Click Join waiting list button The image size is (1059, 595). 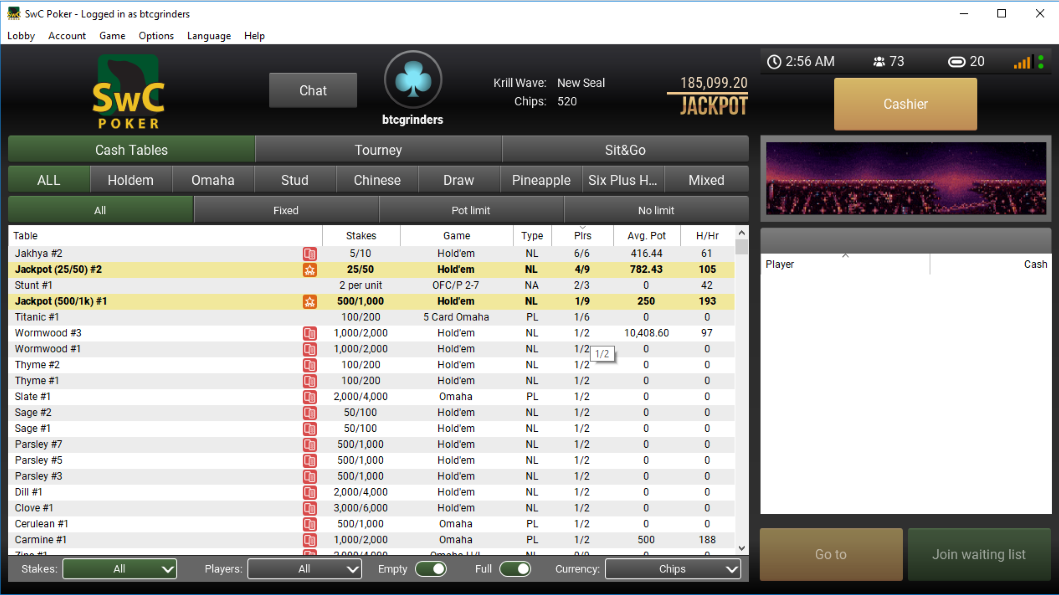(979, 554)
